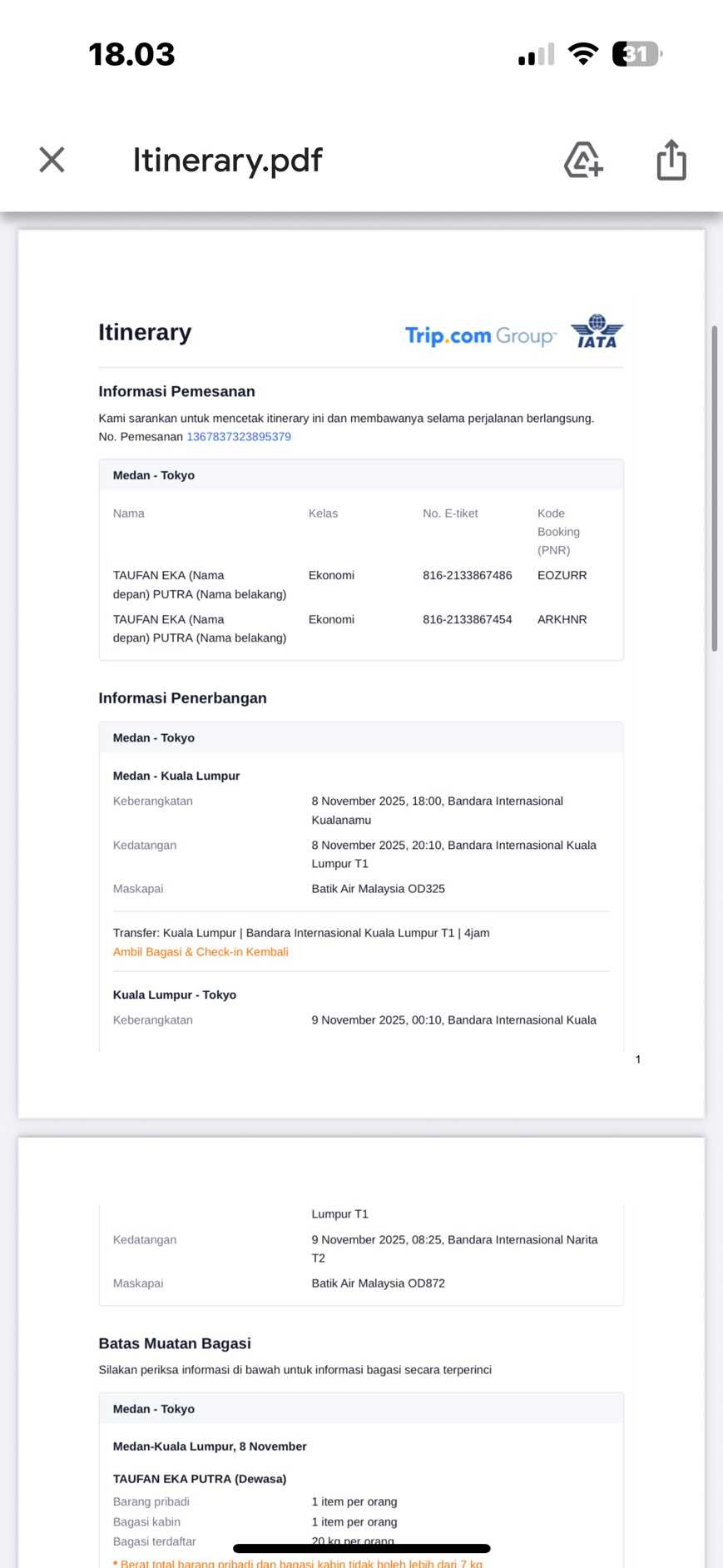
Task: Tap PNR booking code ARKHNR
Action: pos(562,619)
